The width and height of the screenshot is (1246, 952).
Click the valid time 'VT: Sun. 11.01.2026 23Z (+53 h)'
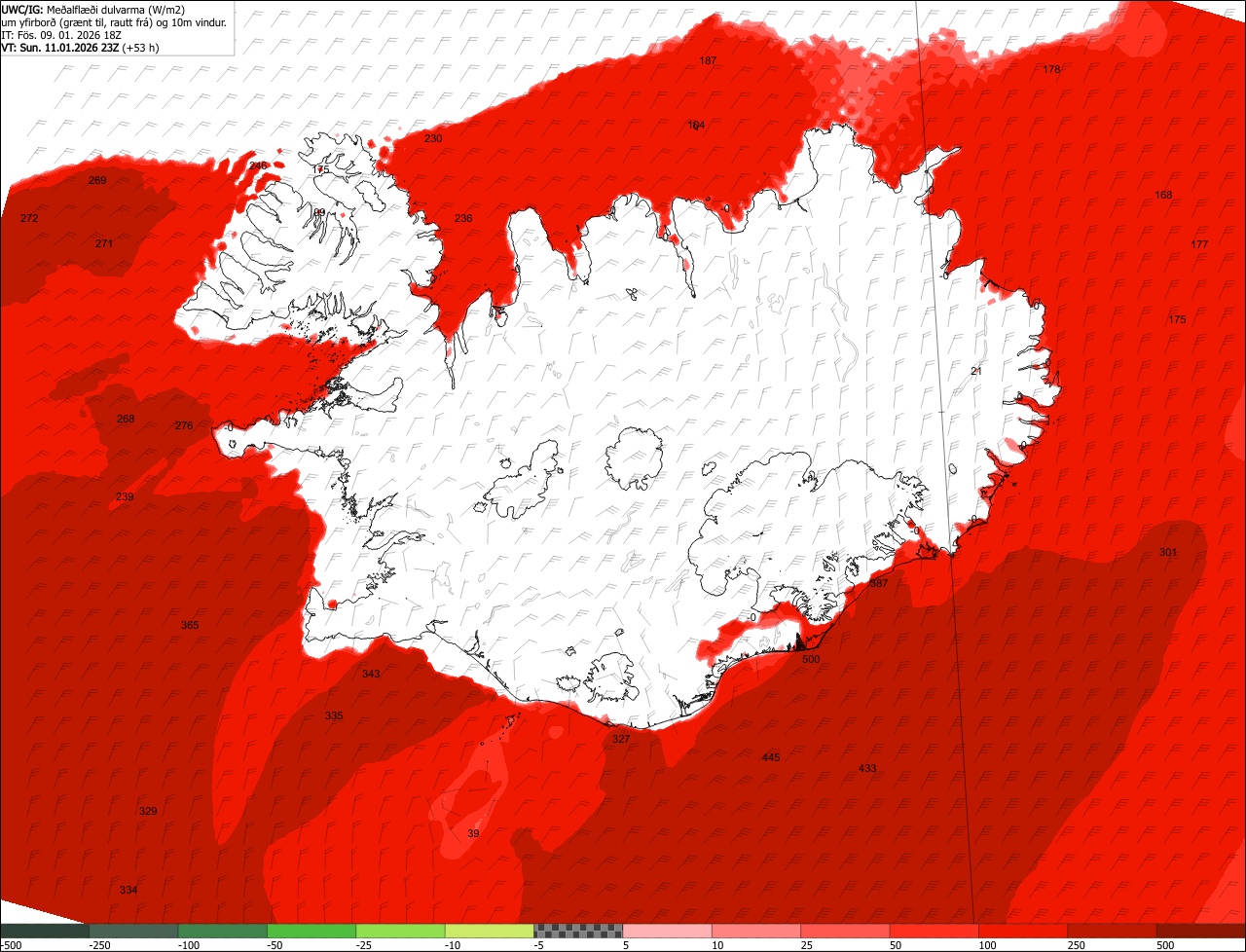[81, 47]
